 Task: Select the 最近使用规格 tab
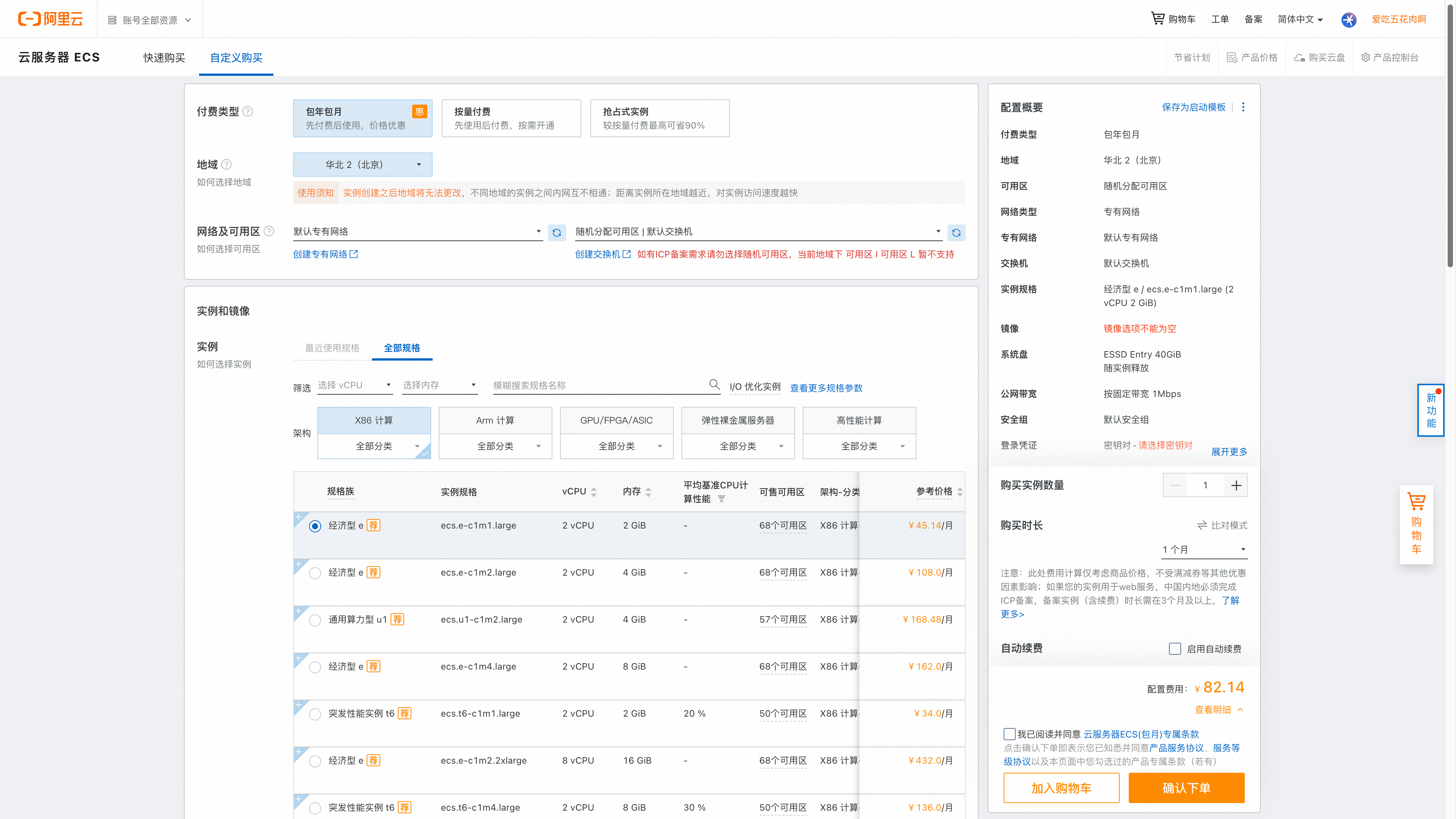(x=332, y=348)
